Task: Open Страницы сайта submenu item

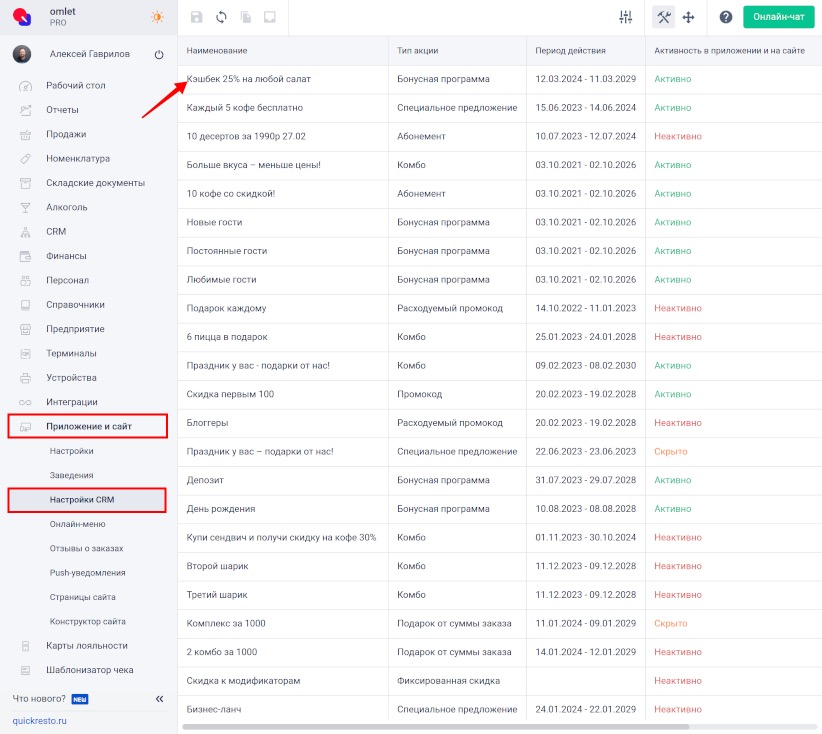Action: (x=82, y=597)
